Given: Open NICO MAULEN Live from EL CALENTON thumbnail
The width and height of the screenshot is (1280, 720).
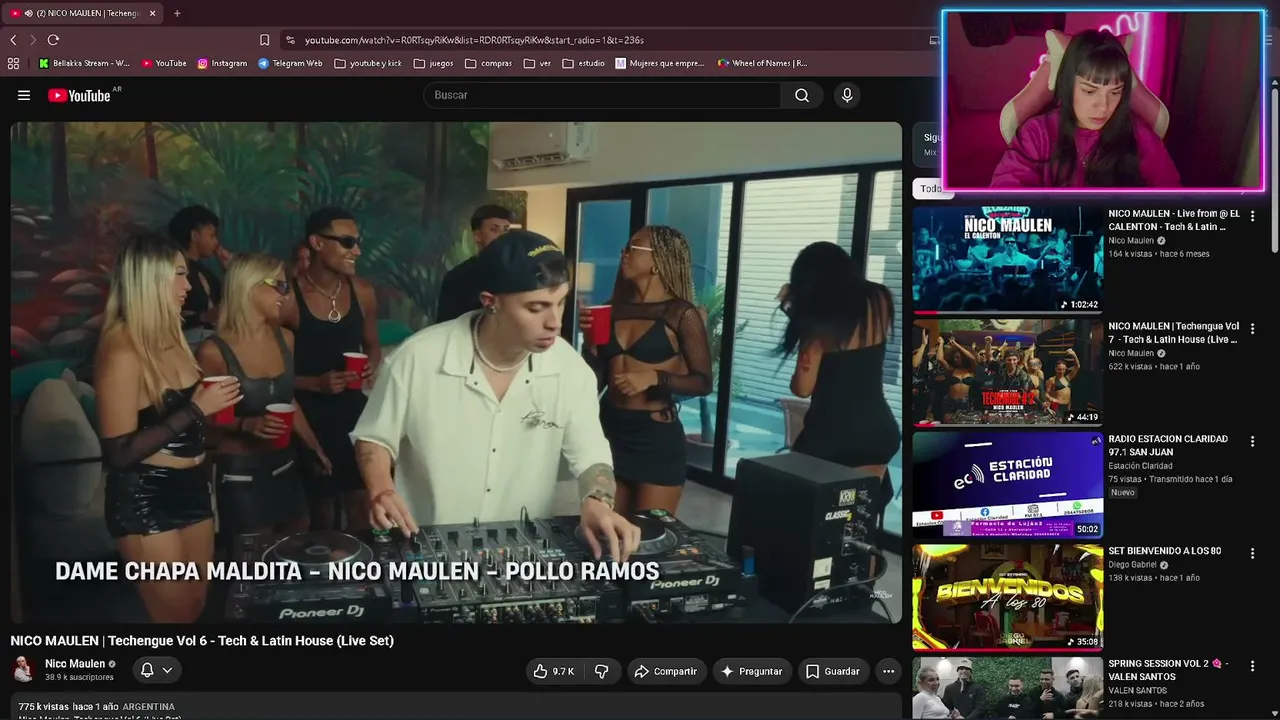Looking at the screenshot, I should (x=1008, y=259).
